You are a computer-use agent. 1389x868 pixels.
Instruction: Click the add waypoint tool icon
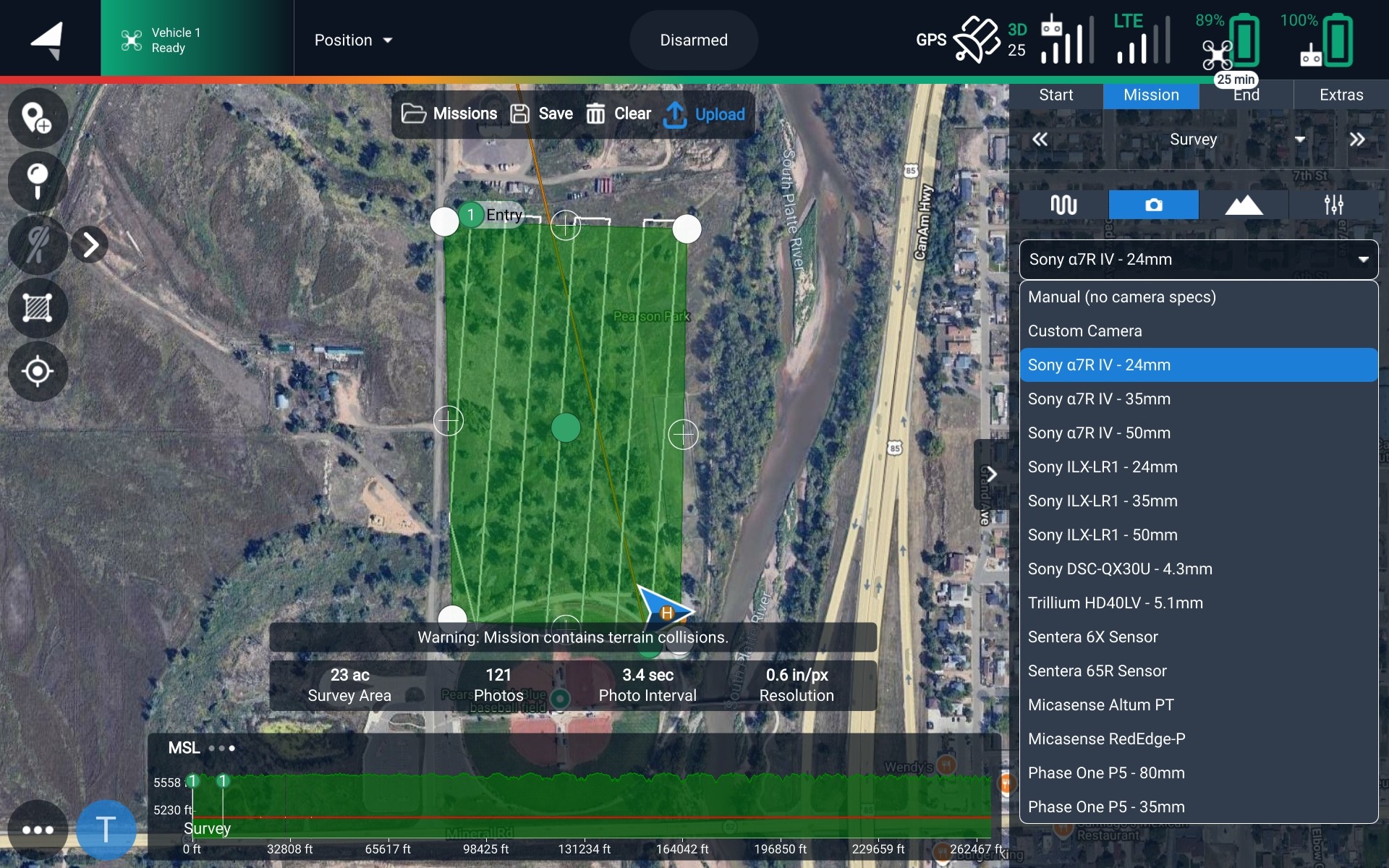click(37, 118)
